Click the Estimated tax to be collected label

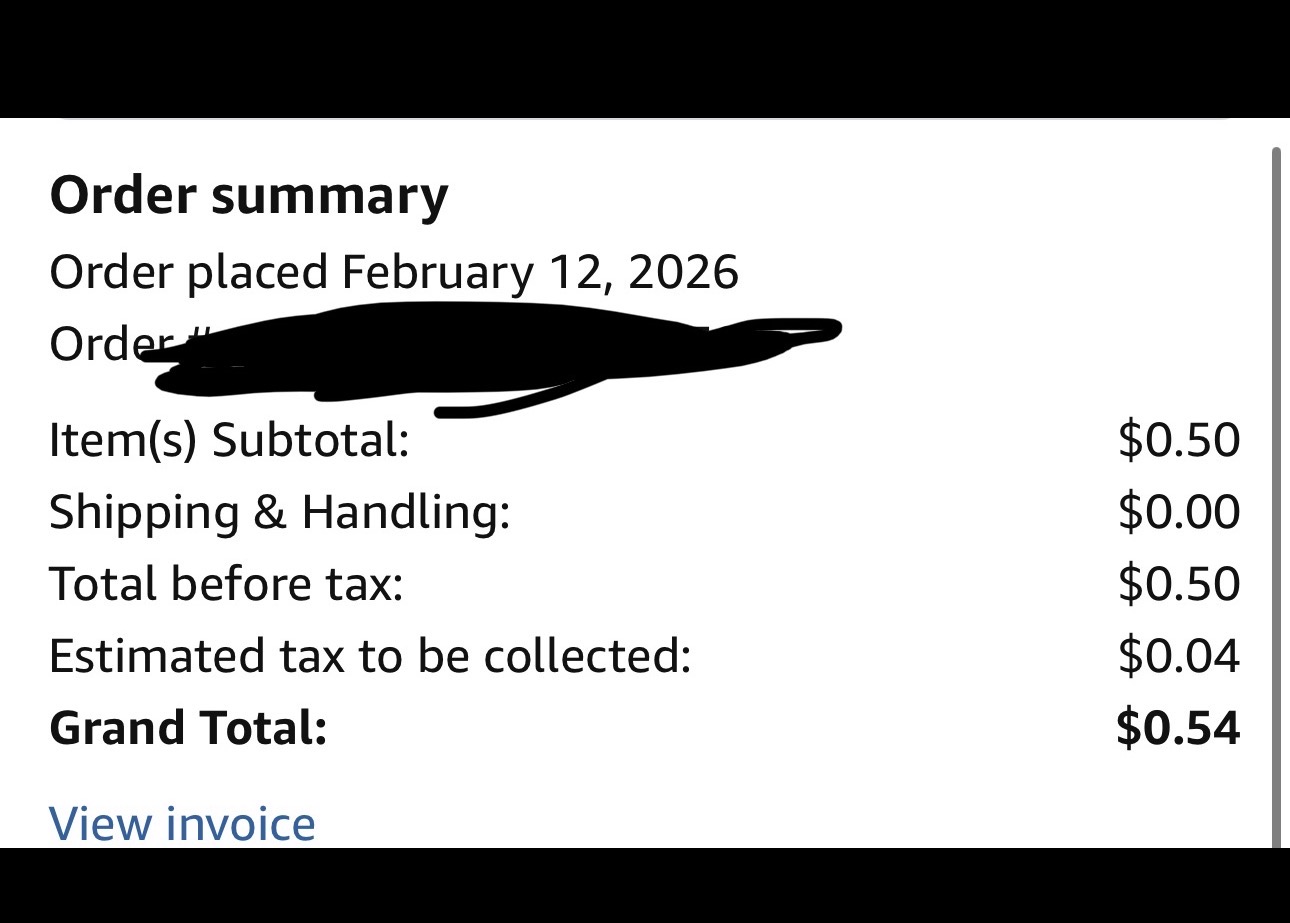(370, 656)
